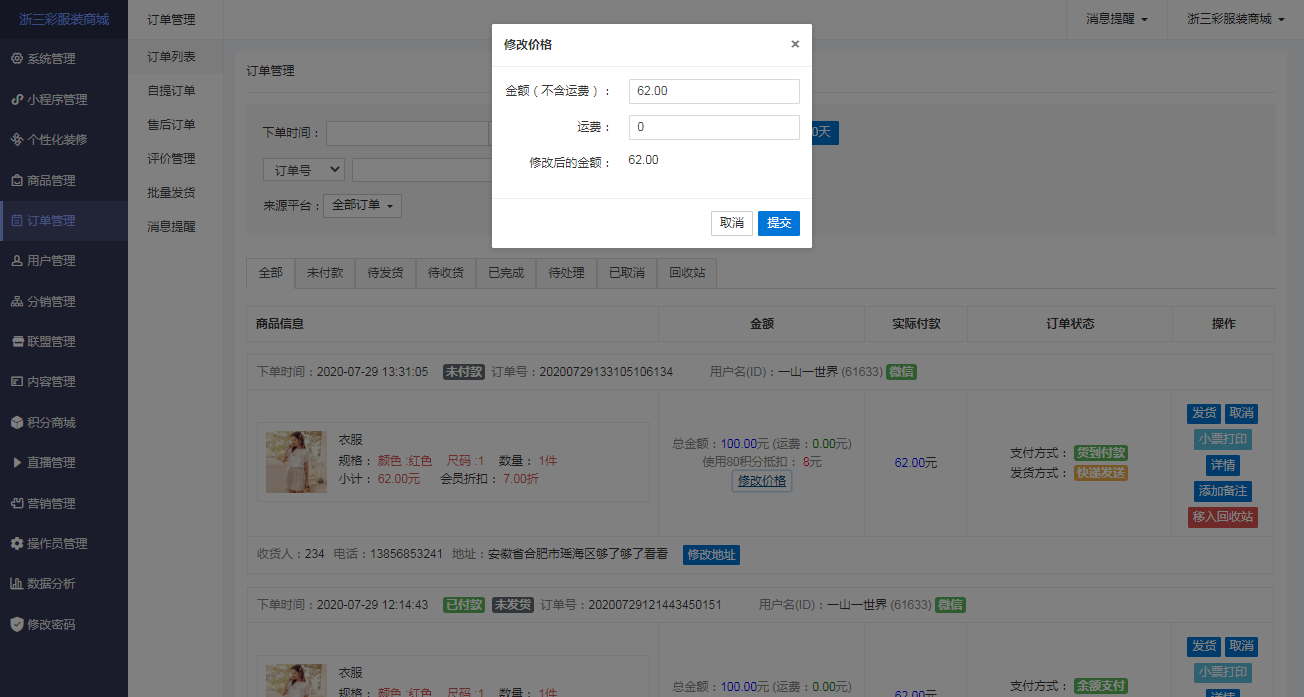Click the 用户管理 person icon

[16, 261]
